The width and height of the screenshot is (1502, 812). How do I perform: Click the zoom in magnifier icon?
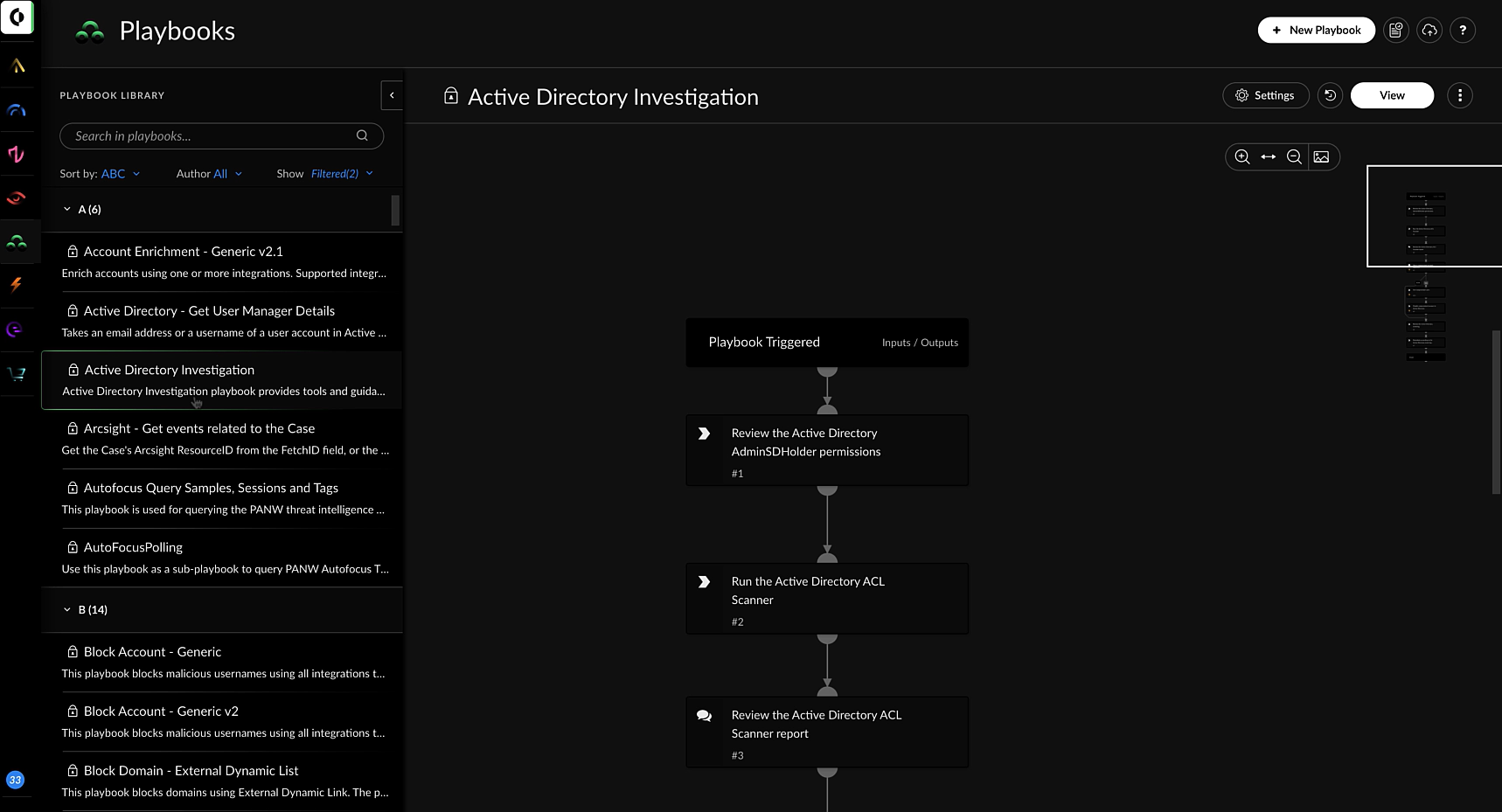(1241, 156)
